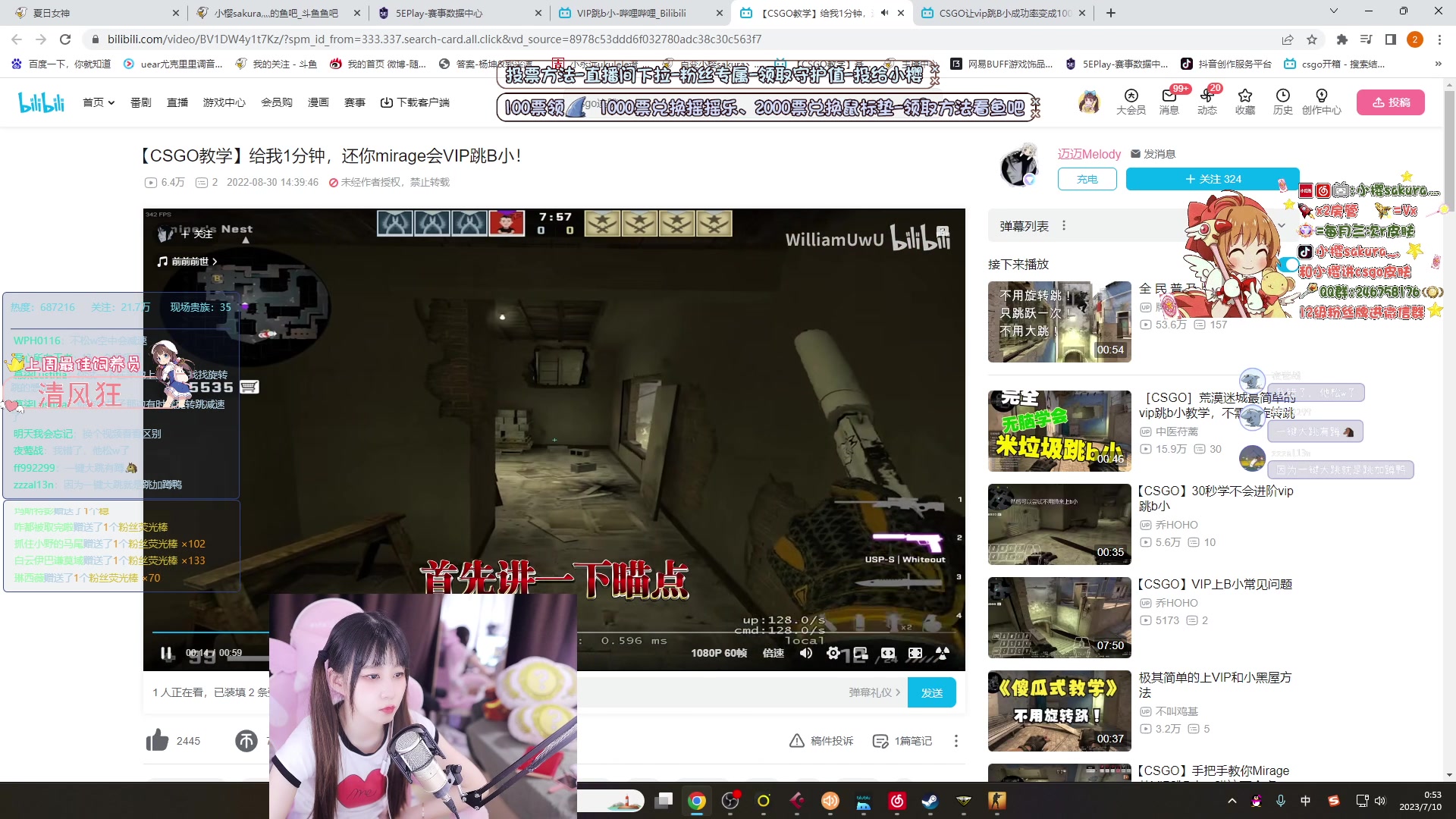Click the 发送 send danmaku button
This screenshot has height=819, width=1456.
(931, 692)
